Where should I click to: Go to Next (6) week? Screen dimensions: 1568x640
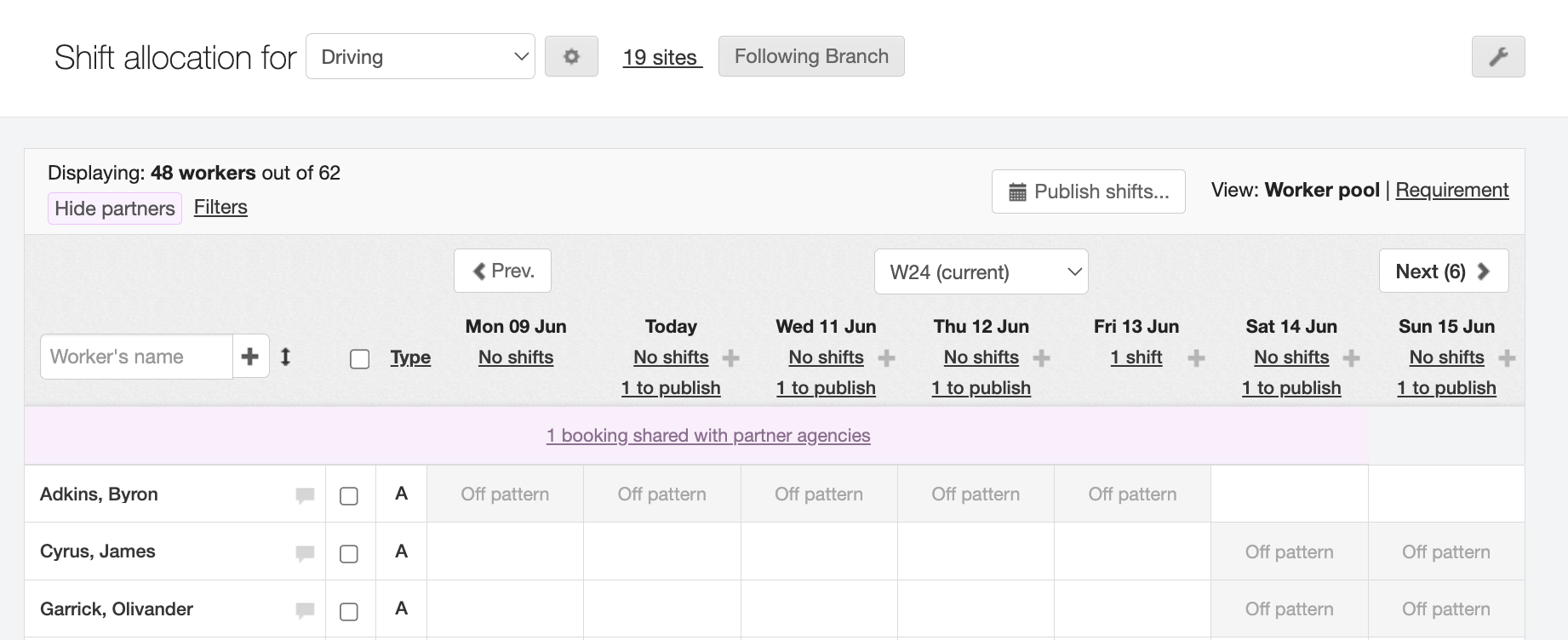click(1443, 271)
